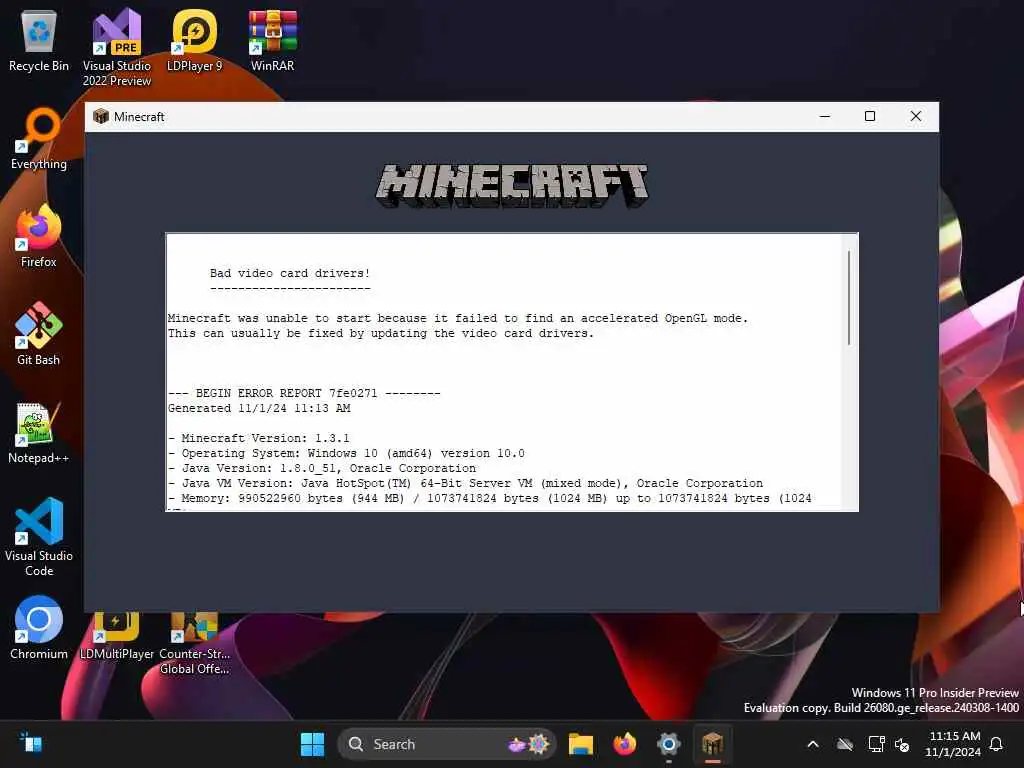Click the Minecraft logo image
The height and width of the screenshot is (768, 1024).
click(512, 185)
